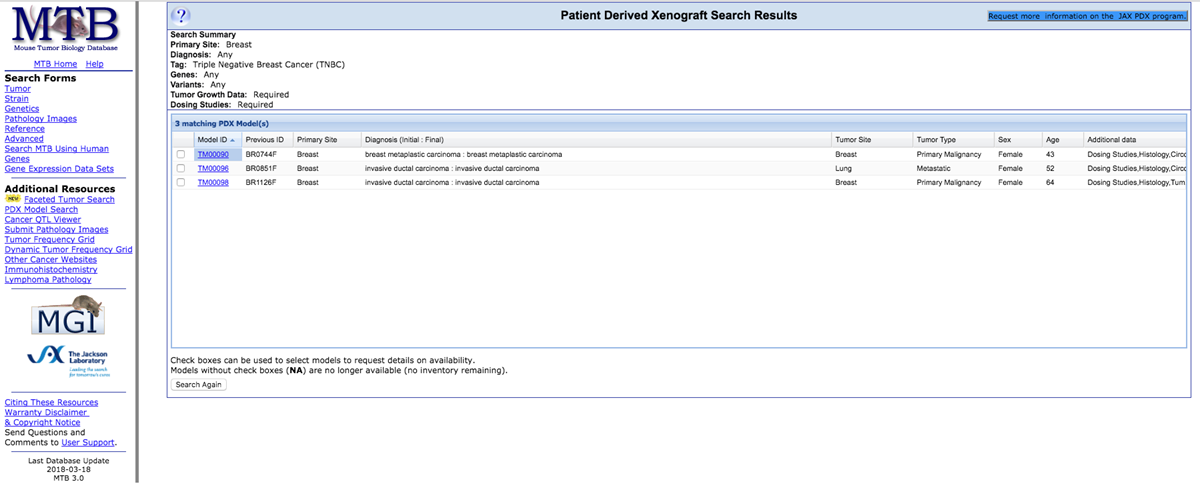Tick the checkbox for model TM00090

click(x=181, y=155)
